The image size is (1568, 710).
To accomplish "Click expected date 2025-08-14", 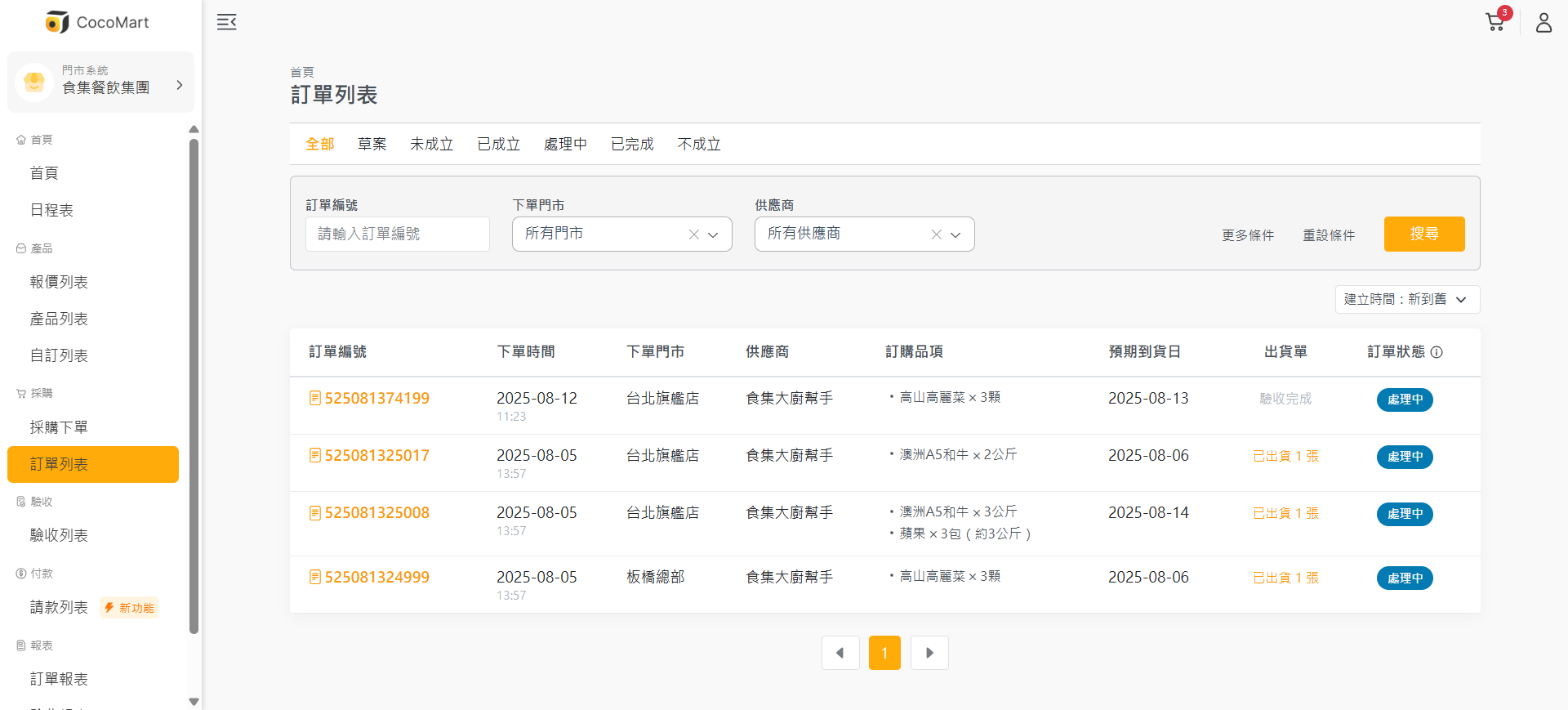I will 1148,512.
